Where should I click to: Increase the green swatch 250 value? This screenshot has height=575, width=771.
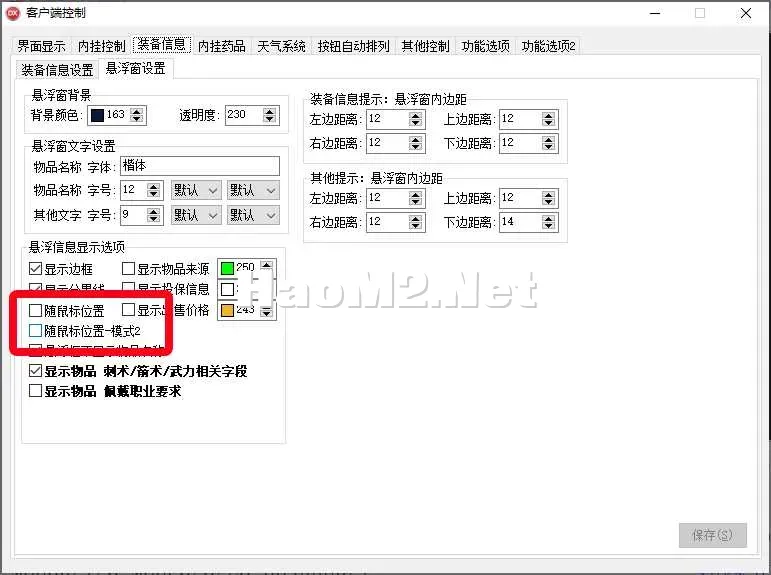267,265
